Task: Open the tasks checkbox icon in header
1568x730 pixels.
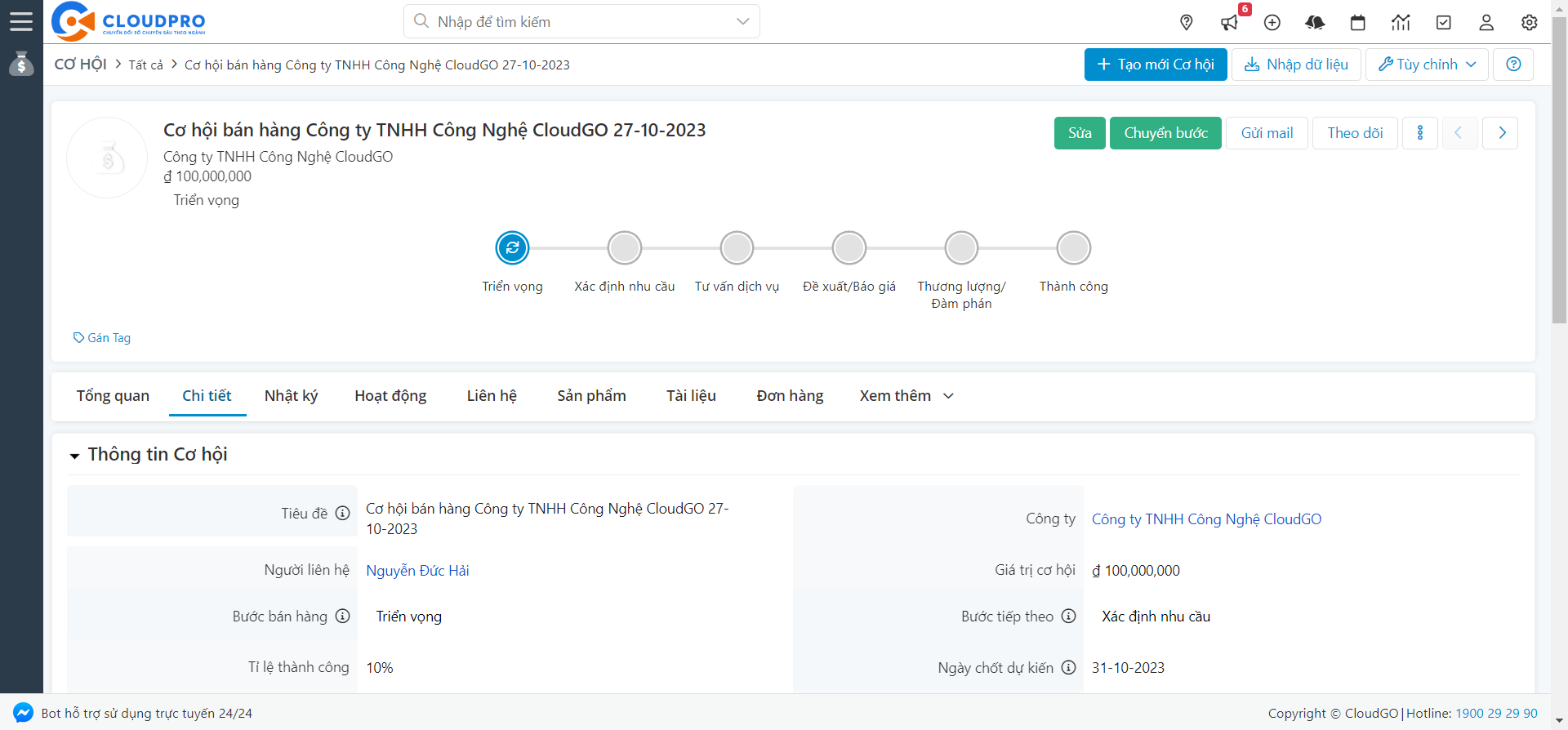Action: tap(1444, 22)
